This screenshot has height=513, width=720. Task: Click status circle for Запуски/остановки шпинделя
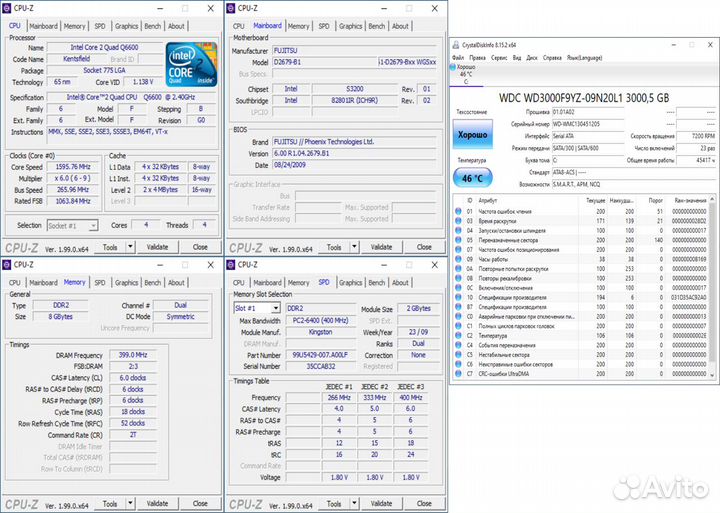point(458,231)
